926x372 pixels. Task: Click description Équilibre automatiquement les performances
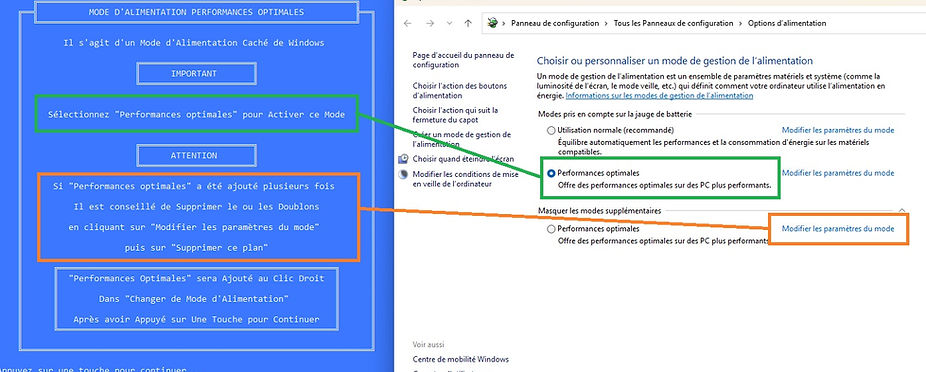(713, 147)
